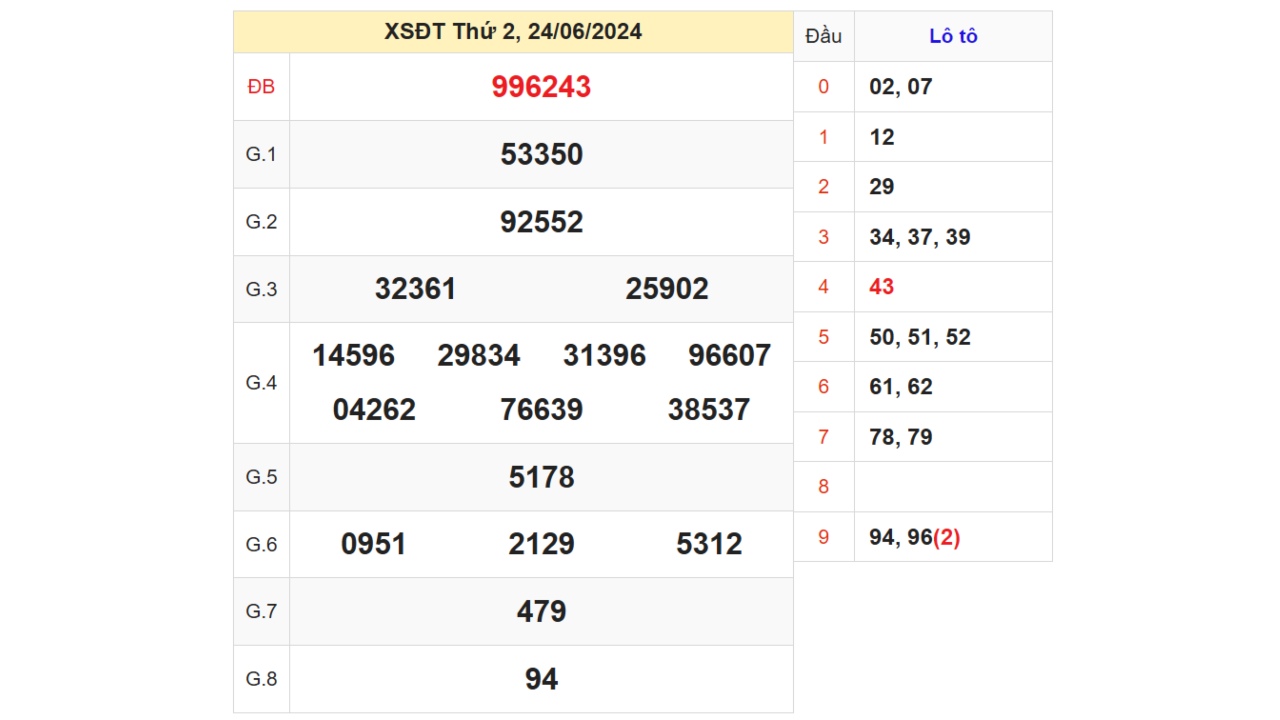Click the G.5 row label
This screenshot has width=1280, height=720.
261,477
